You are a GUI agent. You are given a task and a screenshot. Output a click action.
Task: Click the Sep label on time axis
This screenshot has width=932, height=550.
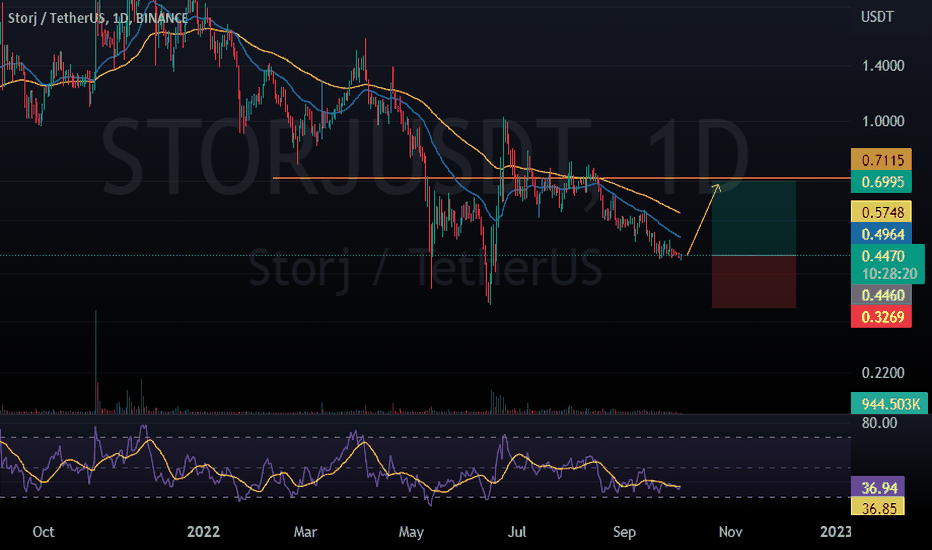click(x=624, y=532)
